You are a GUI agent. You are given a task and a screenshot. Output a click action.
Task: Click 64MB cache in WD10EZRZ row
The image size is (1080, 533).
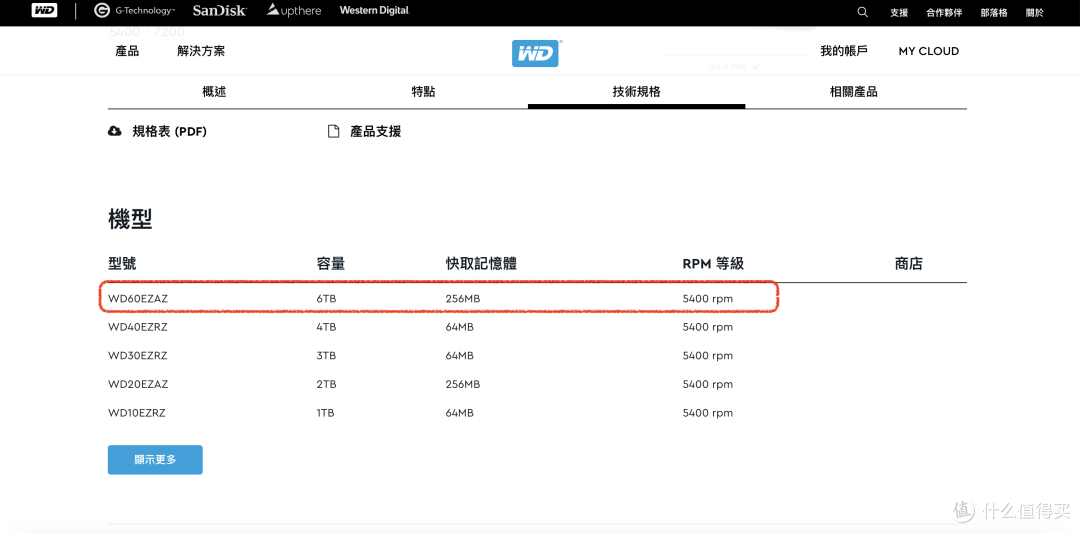459,413
